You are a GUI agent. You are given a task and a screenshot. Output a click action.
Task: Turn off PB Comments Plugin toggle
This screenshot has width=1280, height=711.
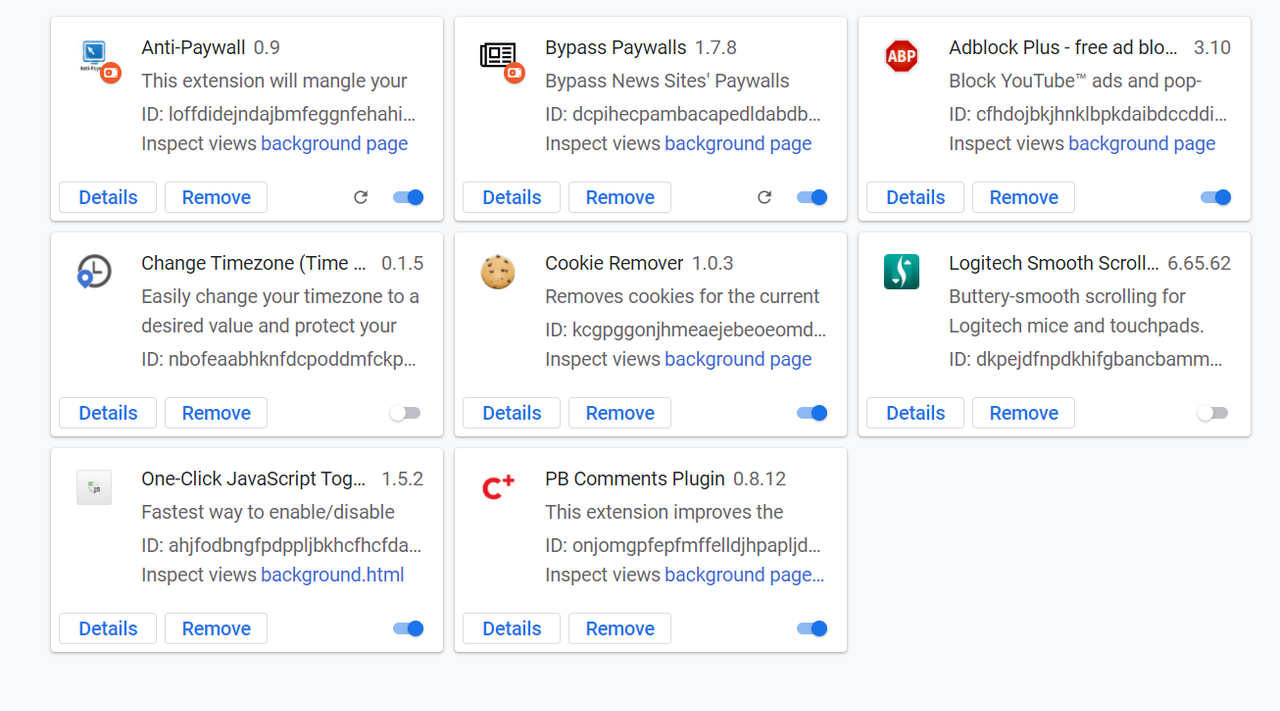pyautogui.click(x=812, y=628)
